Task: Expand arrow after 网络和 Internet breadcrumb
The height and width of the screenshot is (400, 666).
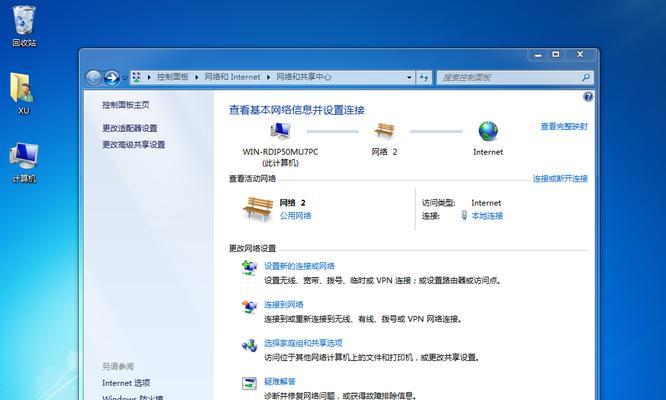Action: (x=268, y=77)
